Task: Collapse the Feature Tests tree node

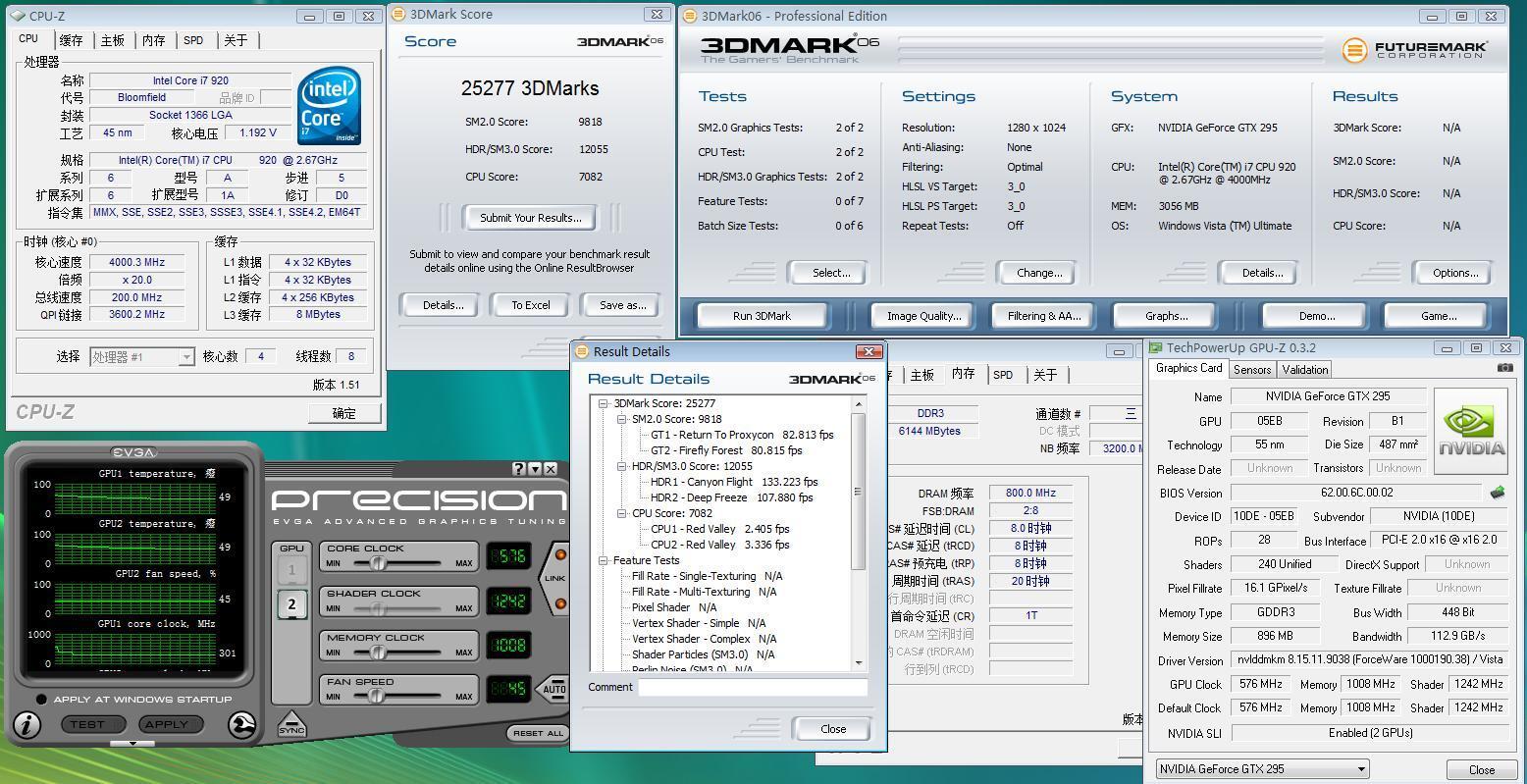Action: [x=604, y=560]
